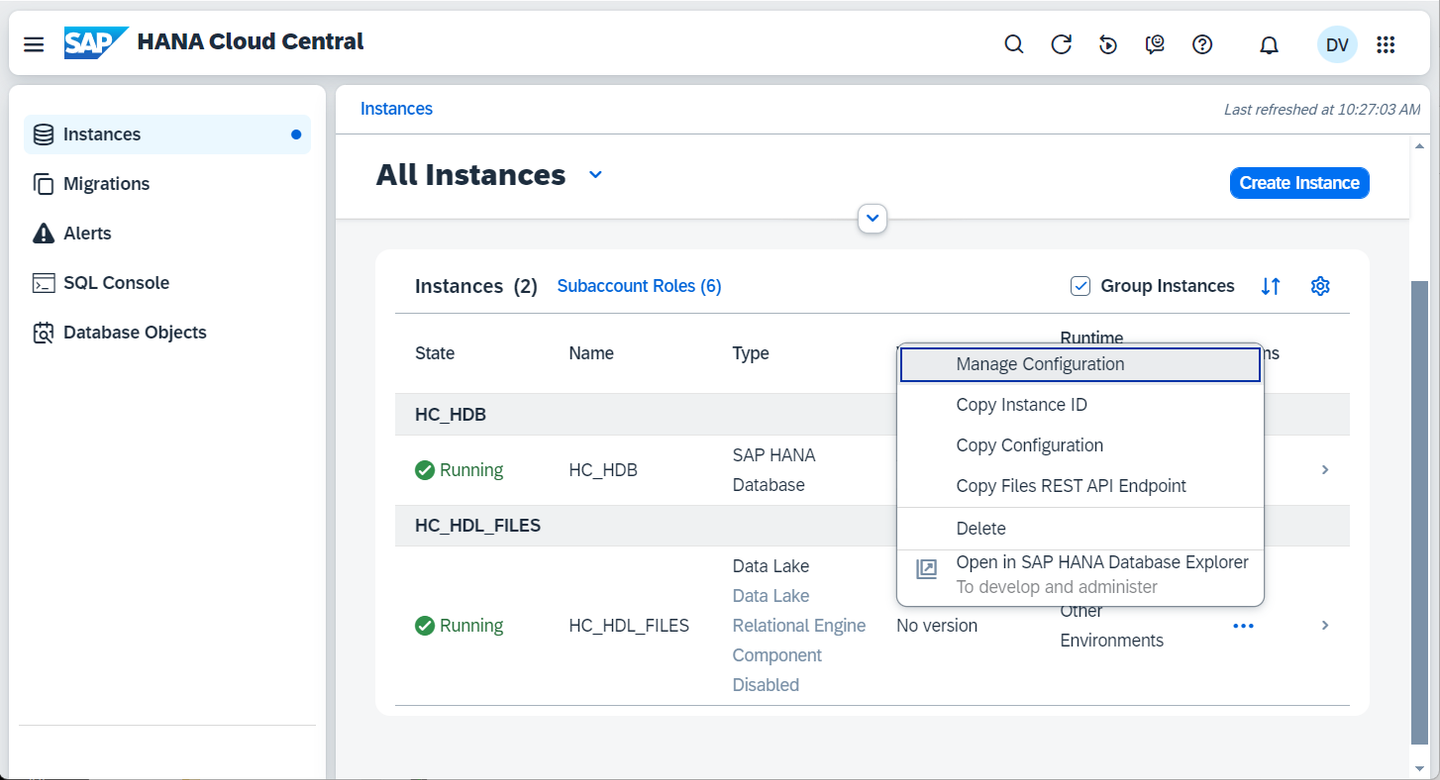Open the product switcher grid icon

point(1386,44)
